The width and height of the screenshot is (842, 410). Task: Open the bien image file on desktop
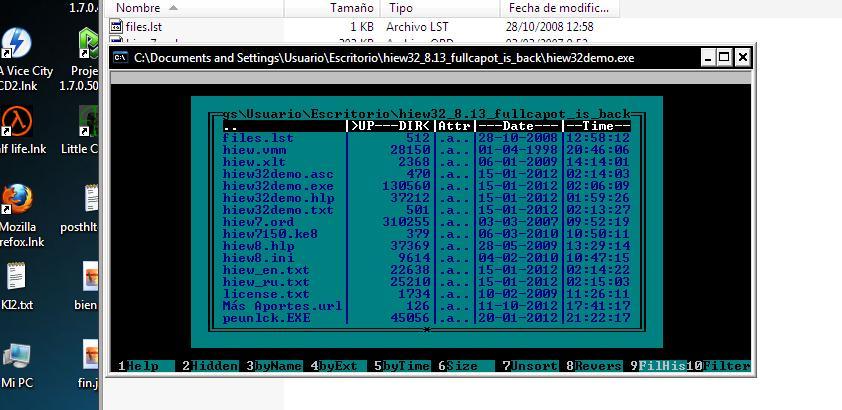tap(90, 277)
